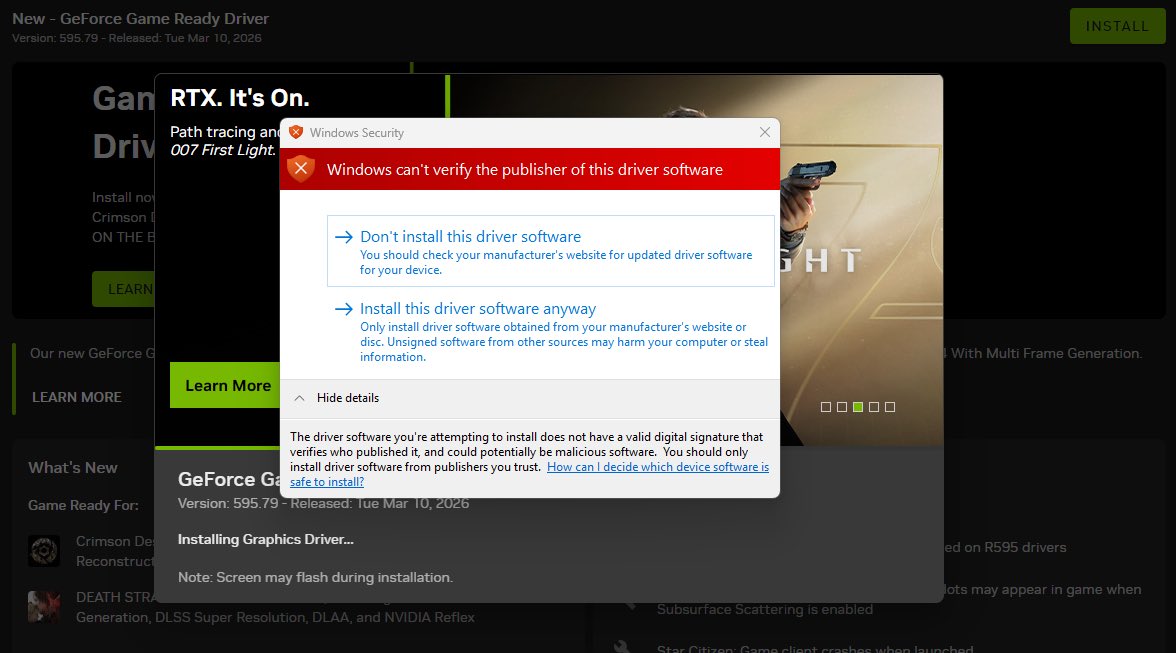Click the green INSTALL button in NVIDIA app

pos(1118,26)
